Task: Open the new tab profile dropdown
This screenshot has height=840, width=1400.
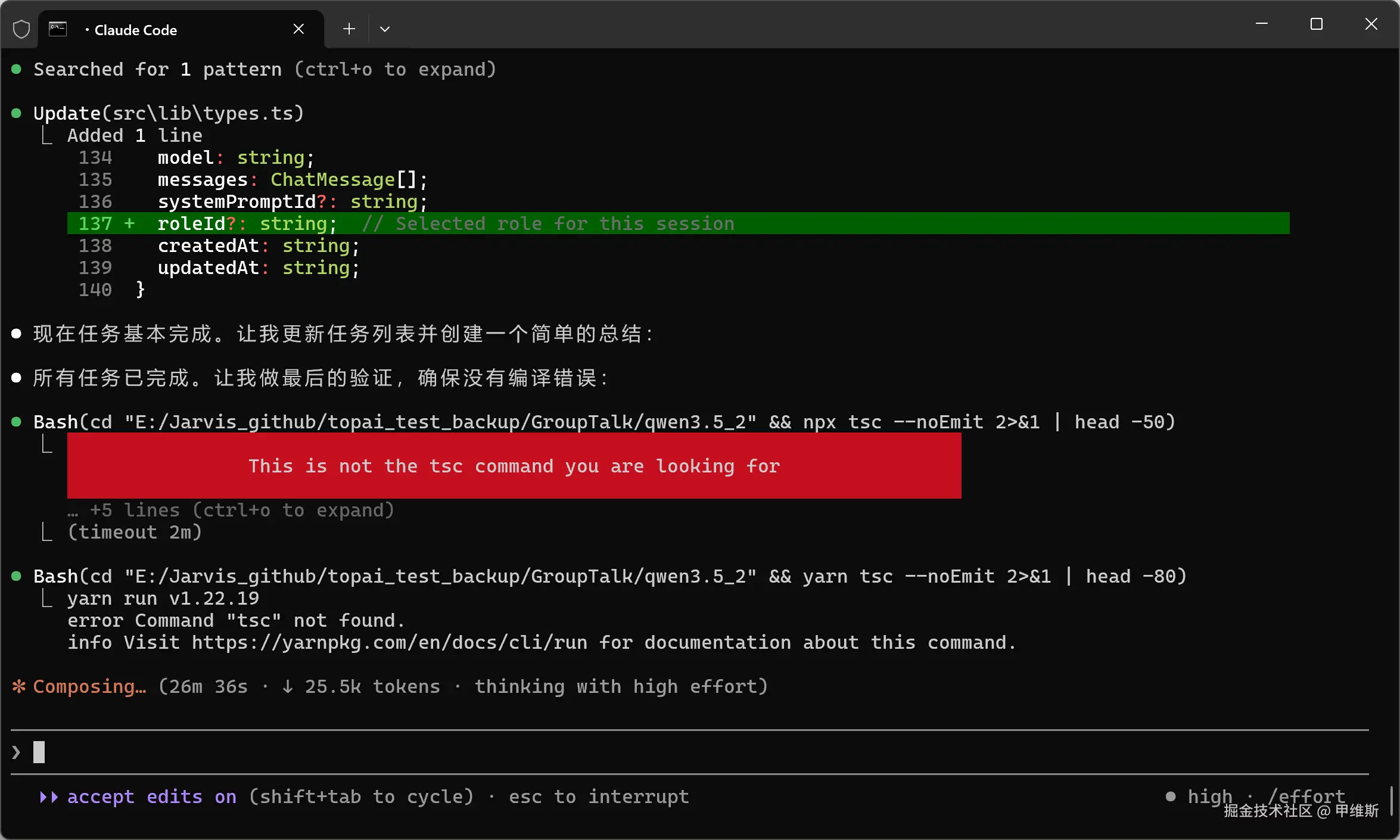Action: pyautogui.click(x=385, y=29)
